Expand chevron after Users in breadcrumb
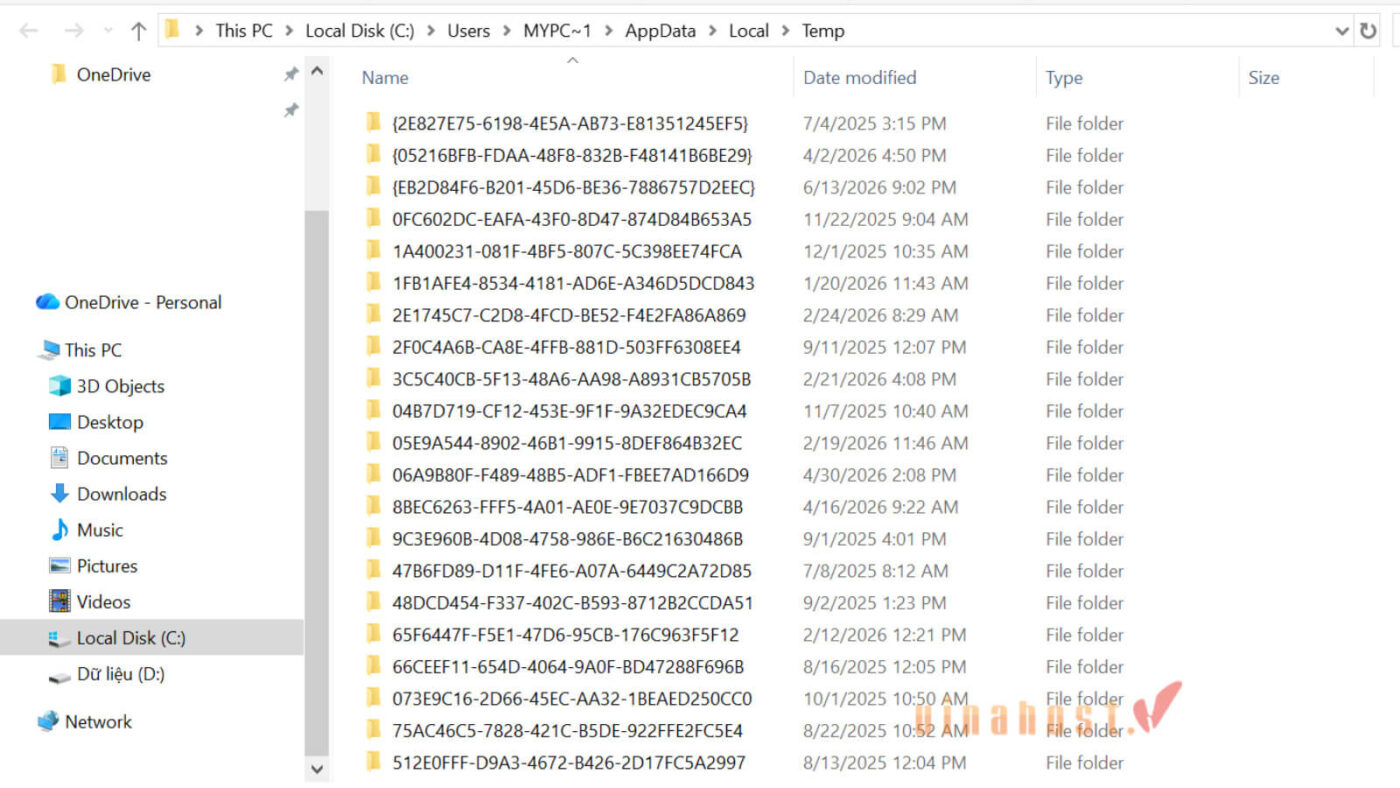The image size is (1400, 788). (x=507, y=31)
